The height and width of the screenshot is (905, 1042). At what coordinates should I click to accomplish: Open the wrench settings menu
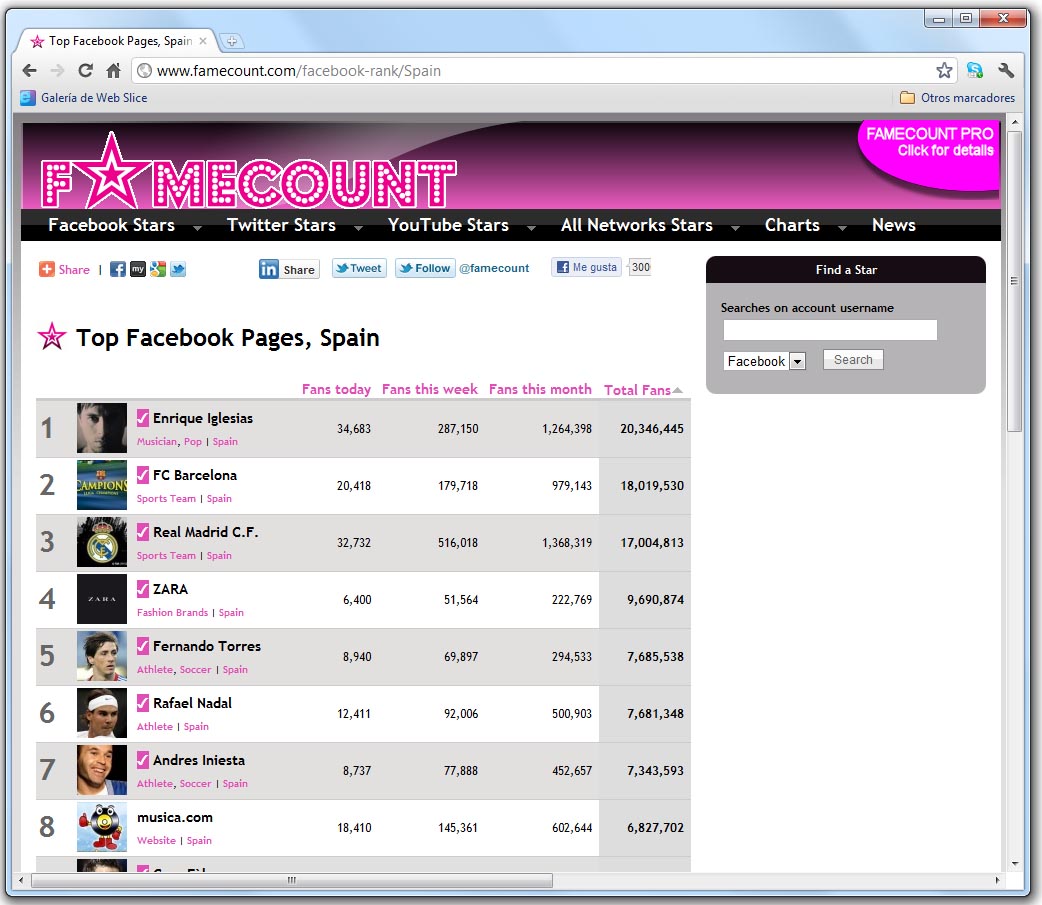point(1006,70)
